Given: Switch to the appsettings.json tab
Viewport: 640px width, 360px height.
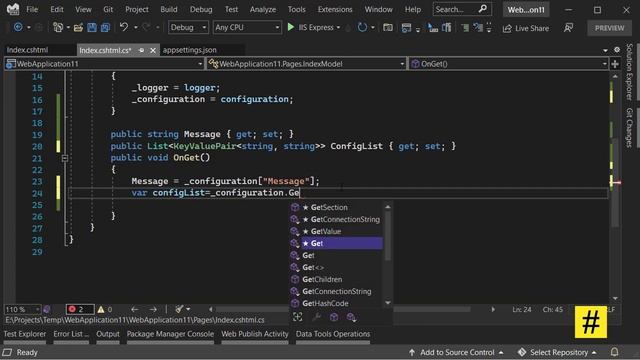Looking at the screenshot, I should click(x=190, y=50).
